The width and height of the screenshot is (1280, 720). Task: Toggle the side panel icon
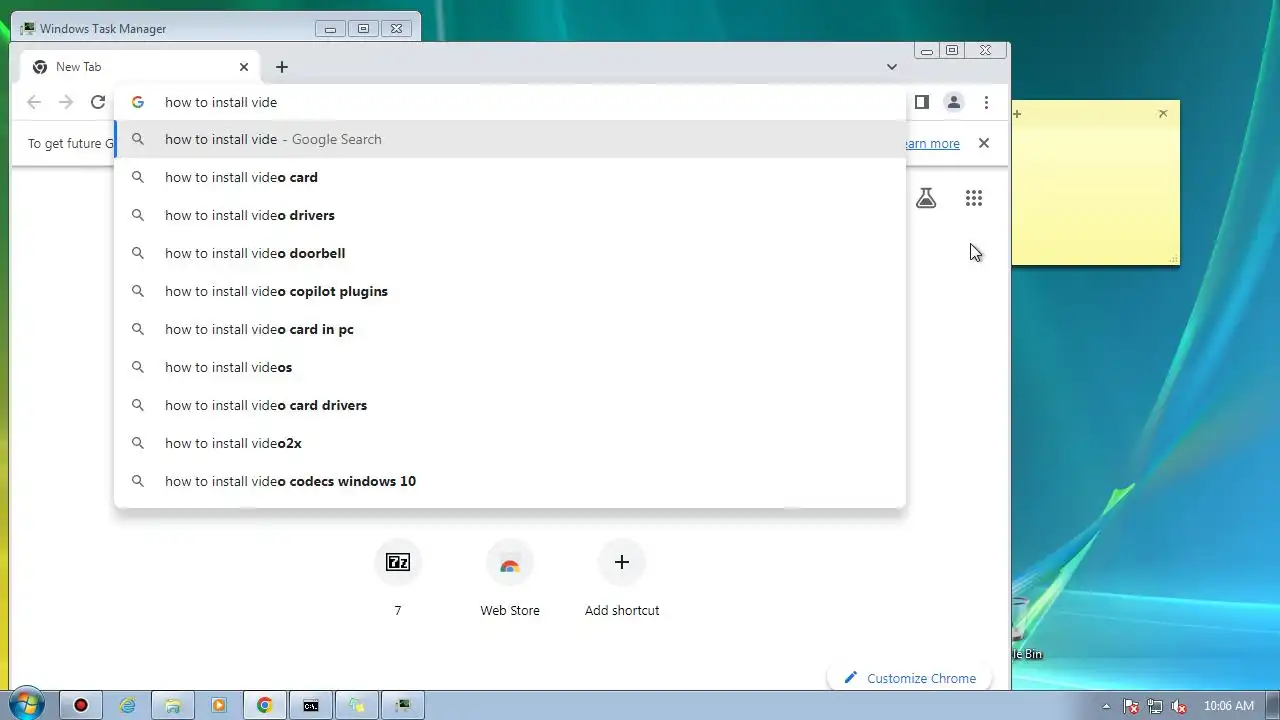pyautogui.click(x=922, y=102)
